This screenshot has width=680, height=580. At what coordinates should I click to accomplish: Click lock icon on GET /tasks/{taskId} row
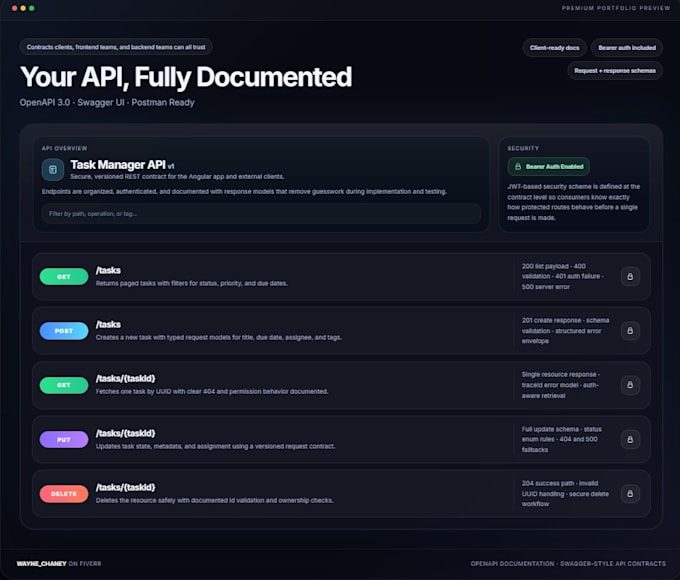click(630, 385)
